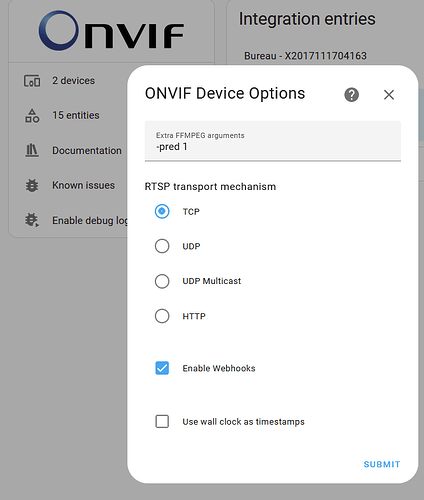Click the bug-play icon for debug logging
This screenshot has height=500, width=424.
tap(32, 220)
